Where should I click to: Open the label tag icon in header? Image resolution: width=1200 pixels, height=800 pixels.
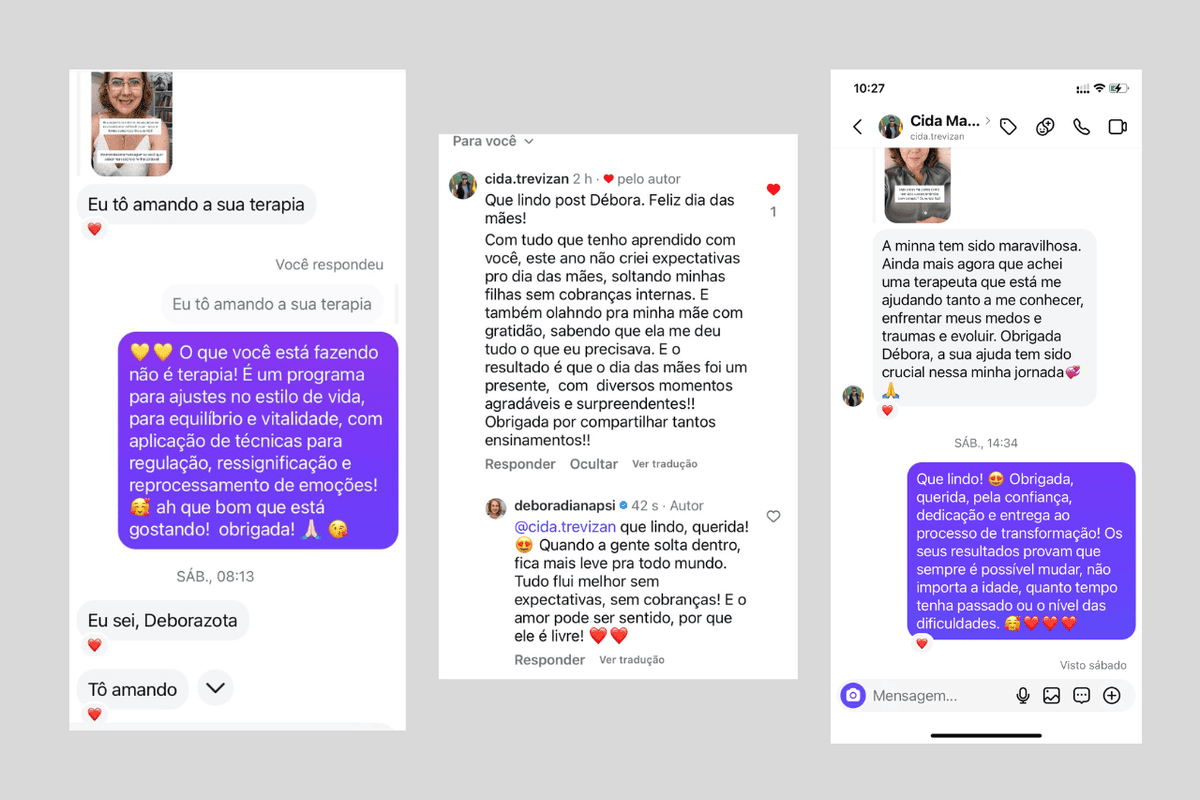click(1008, 127)
